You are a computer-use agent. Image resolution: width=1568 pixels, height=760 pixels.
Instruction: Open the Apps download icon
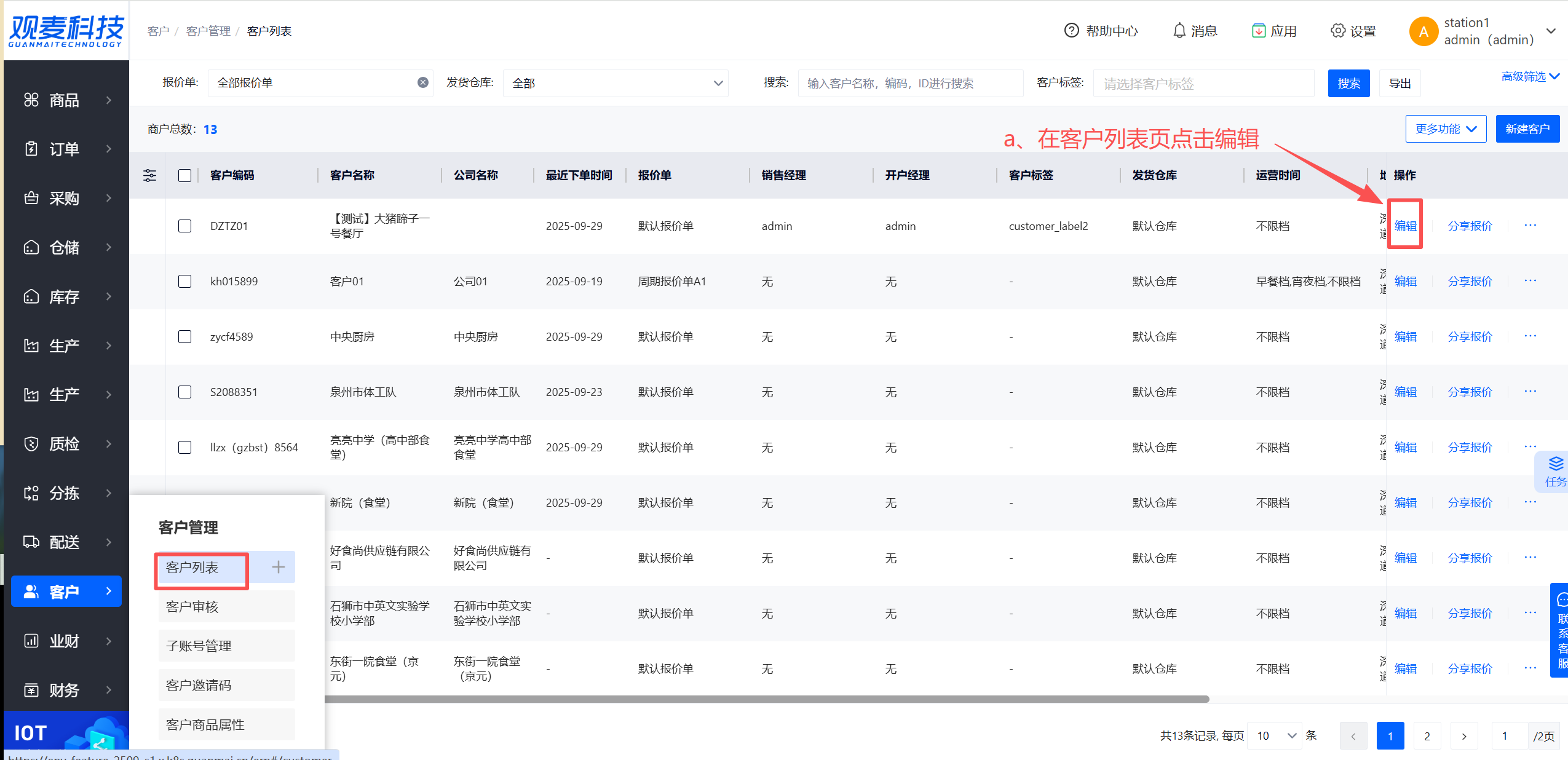pos(1258,31)
